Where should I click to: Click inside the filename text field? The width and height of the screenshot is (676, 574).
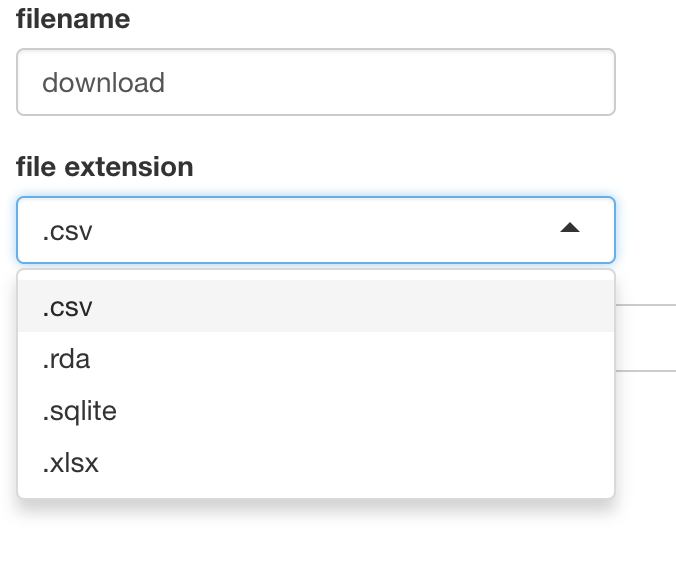[316, 82]
